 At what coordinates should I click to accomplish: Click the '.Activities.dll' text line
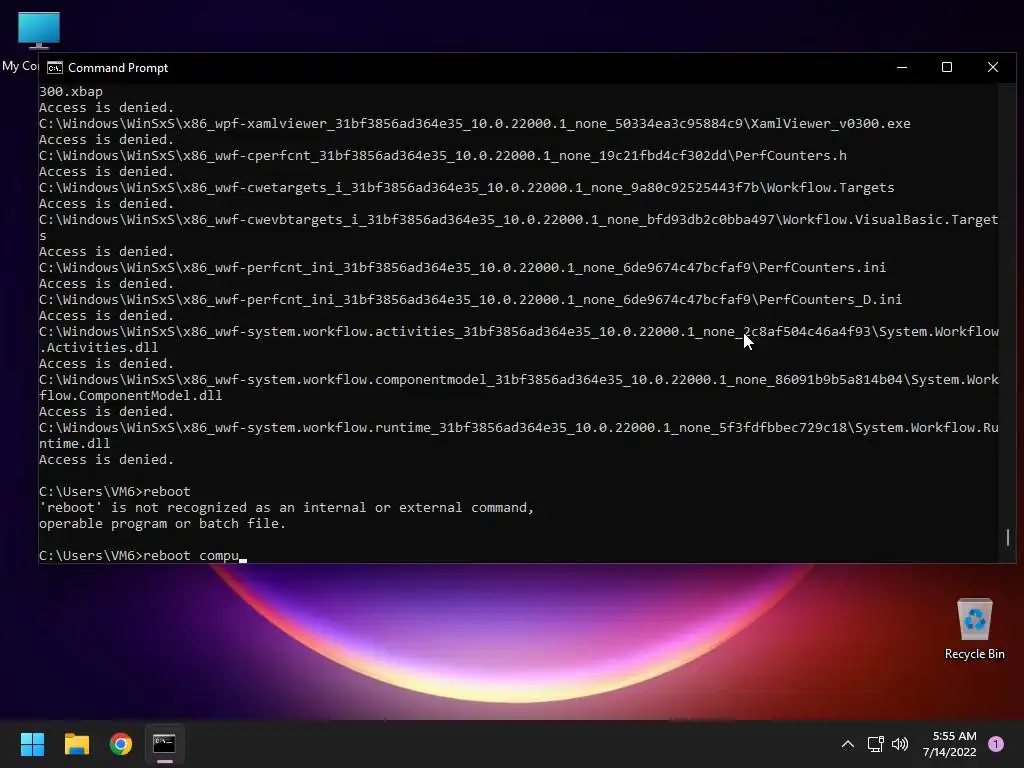point(99,347)
